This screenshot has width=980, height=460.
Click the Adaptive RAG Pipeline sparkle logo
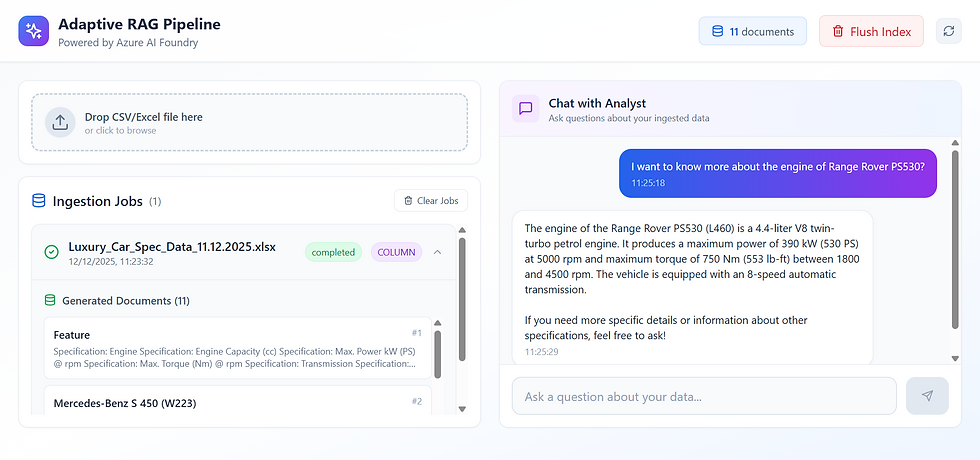click(34, 31)
